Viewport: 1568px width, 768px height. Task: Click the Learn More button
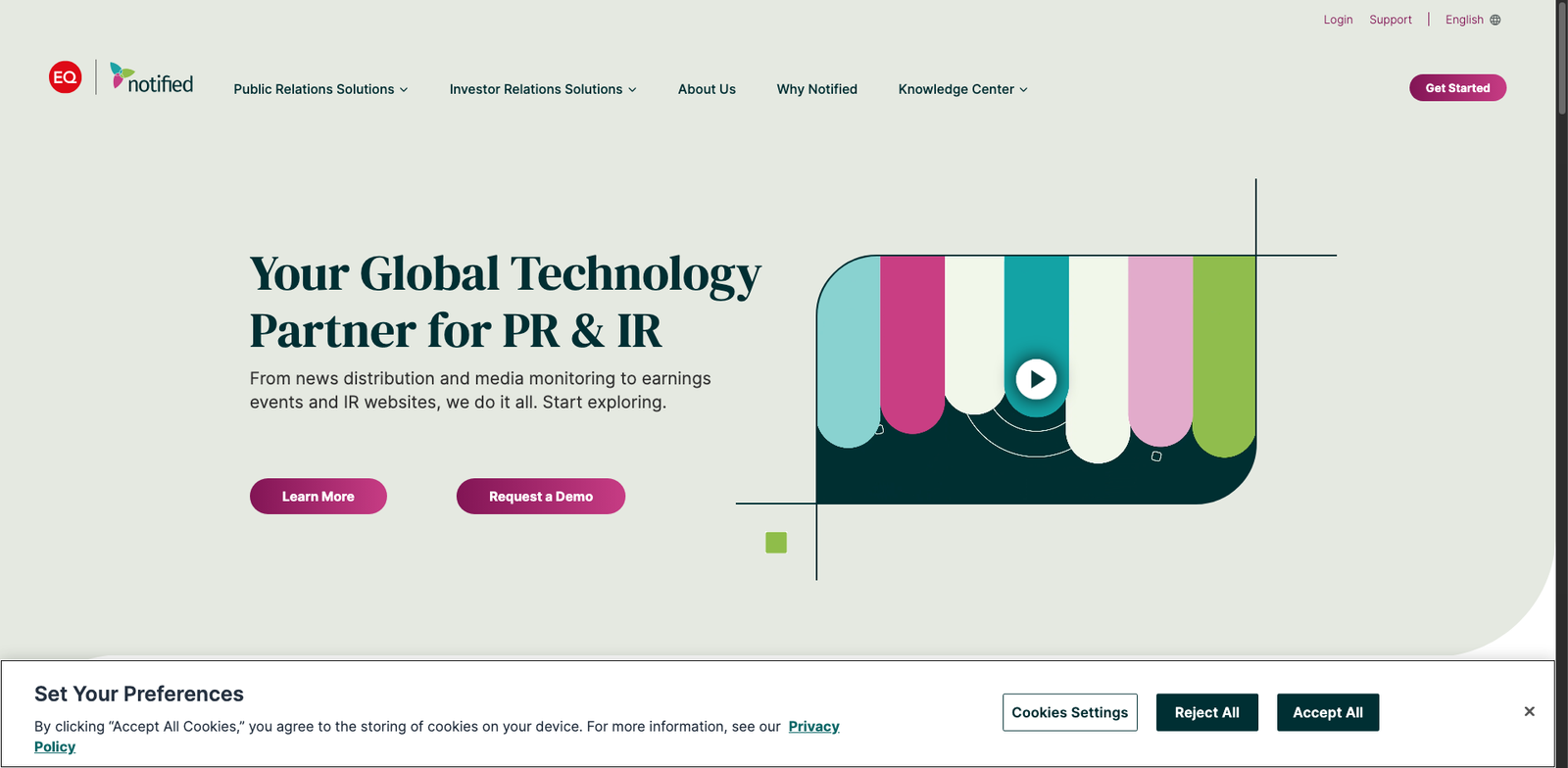(318, 497)
